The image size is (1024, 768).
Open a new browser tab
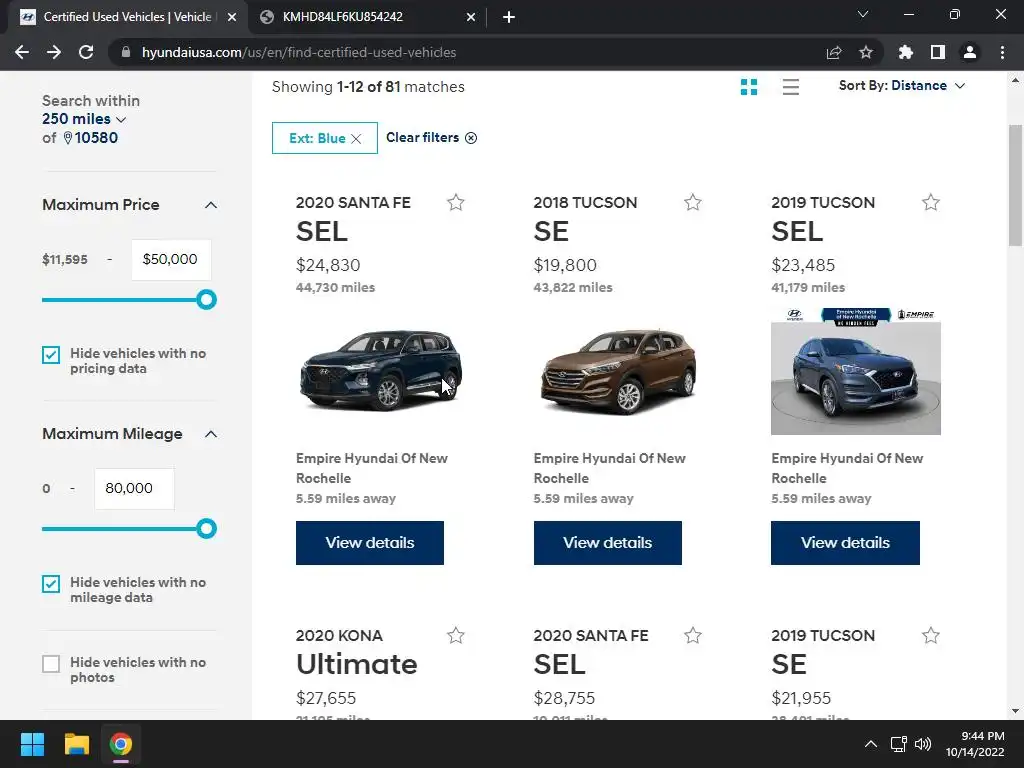[509, 17]
